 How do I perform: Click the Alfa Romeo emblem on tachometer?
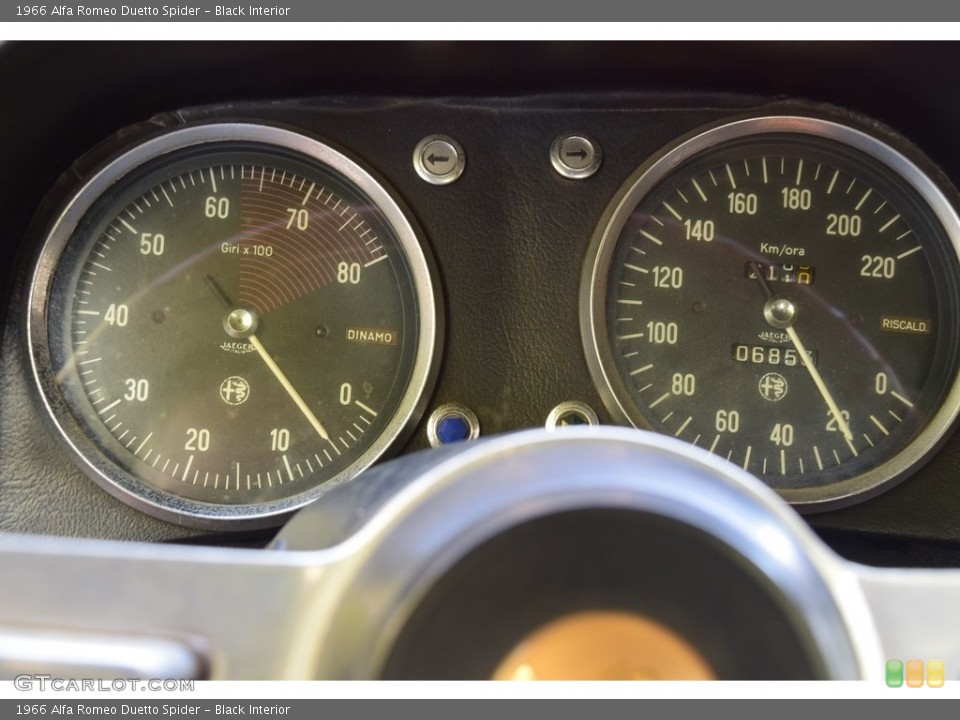tap(234, 391)
